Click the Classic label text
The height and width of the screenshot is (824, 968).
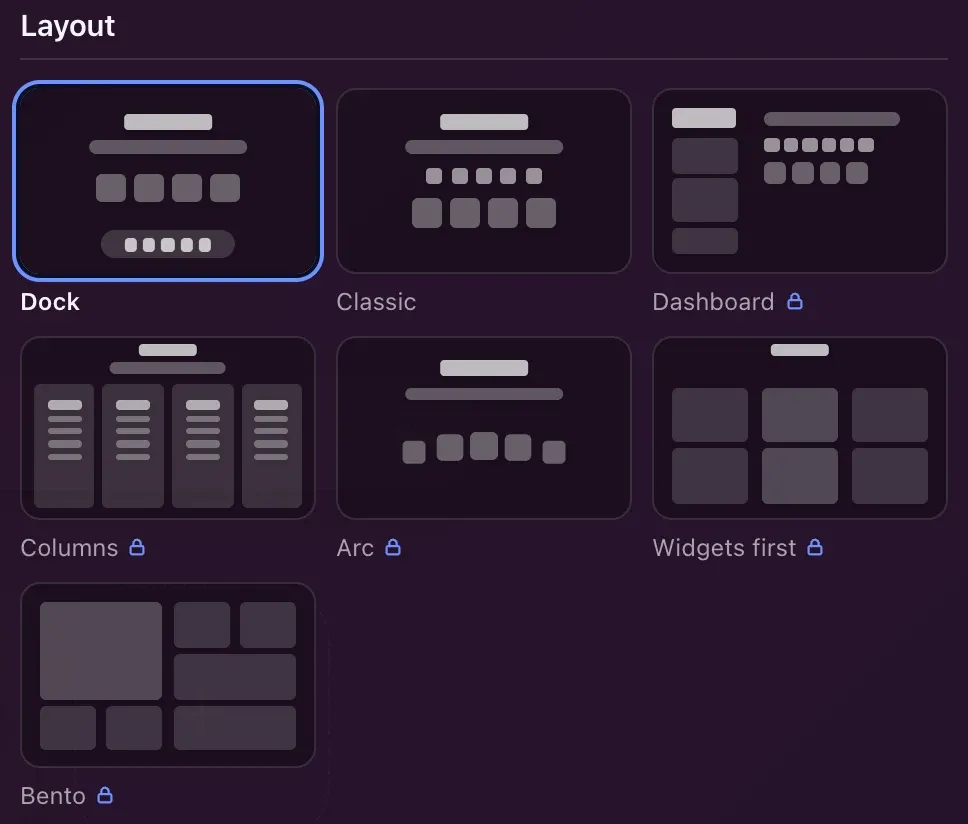[x=376, y=302]
